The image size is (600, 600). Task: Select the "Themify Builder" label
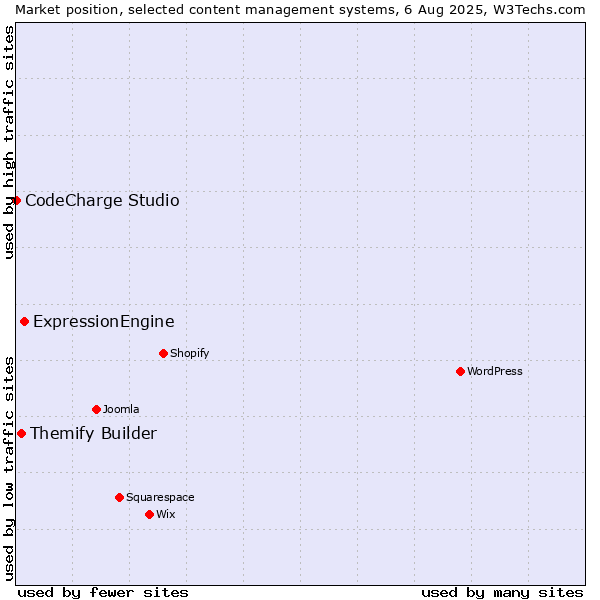coord(93,434)
